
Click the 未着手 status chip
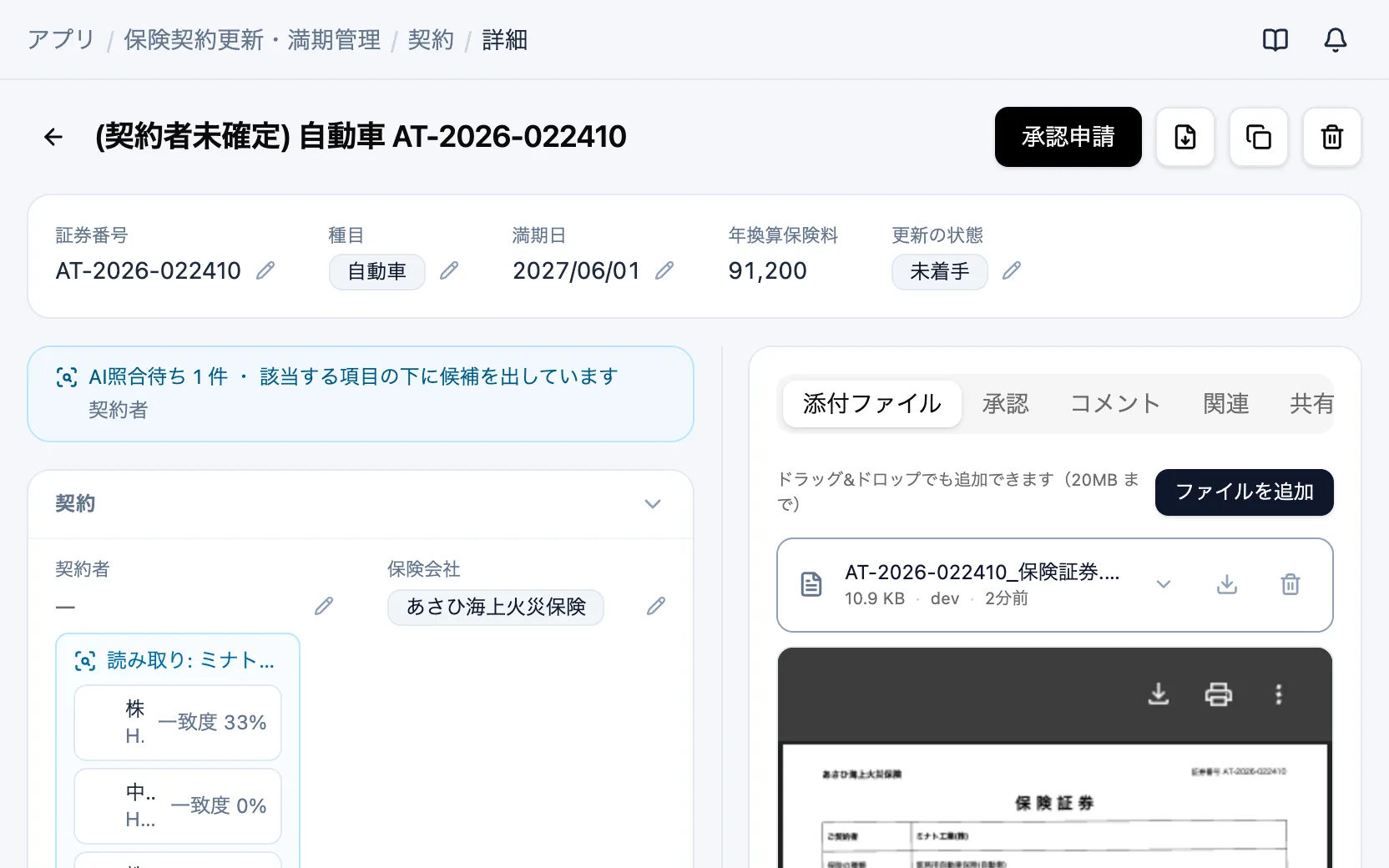tap(940, 272)
